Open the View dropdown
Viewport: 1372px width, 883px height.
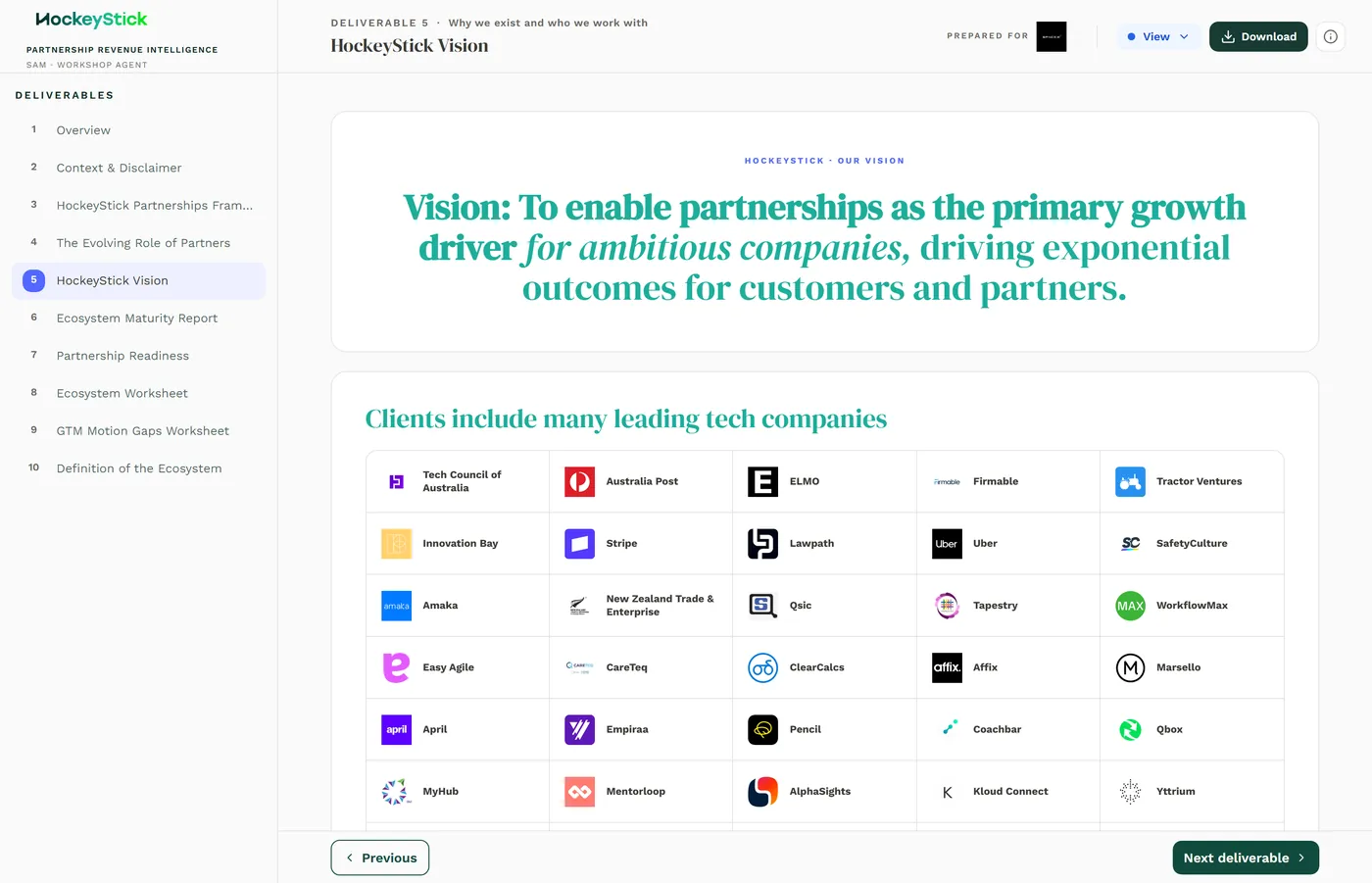point(1158,36)
